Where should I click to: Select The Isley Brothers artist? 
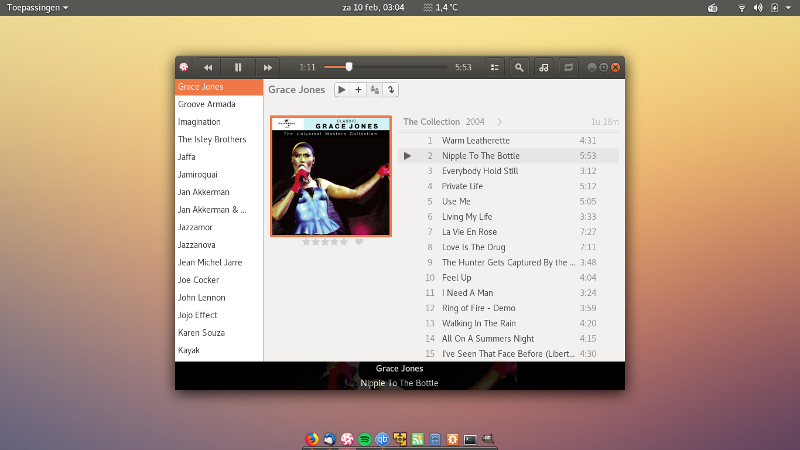(219, 139)
